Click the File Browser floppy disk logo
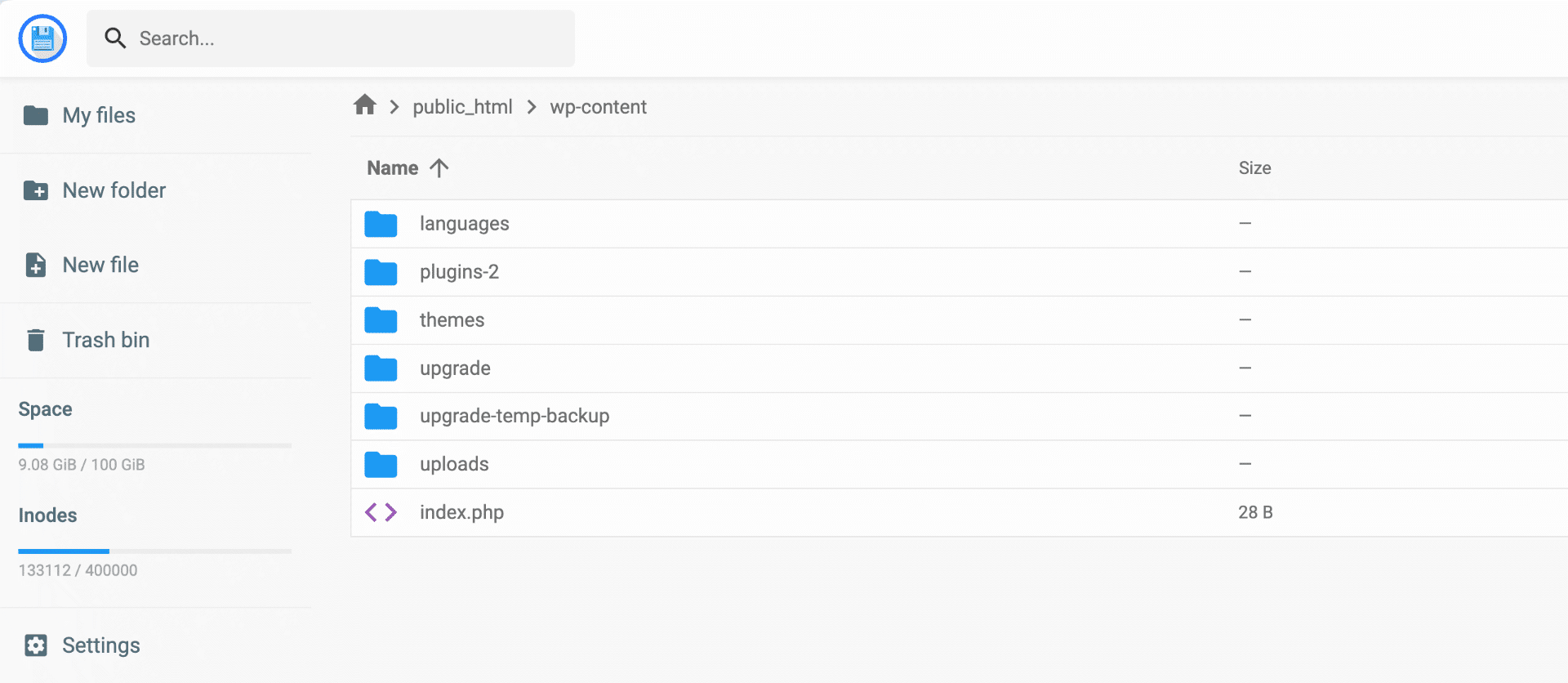1568x683 pixels. click(42, 38)
